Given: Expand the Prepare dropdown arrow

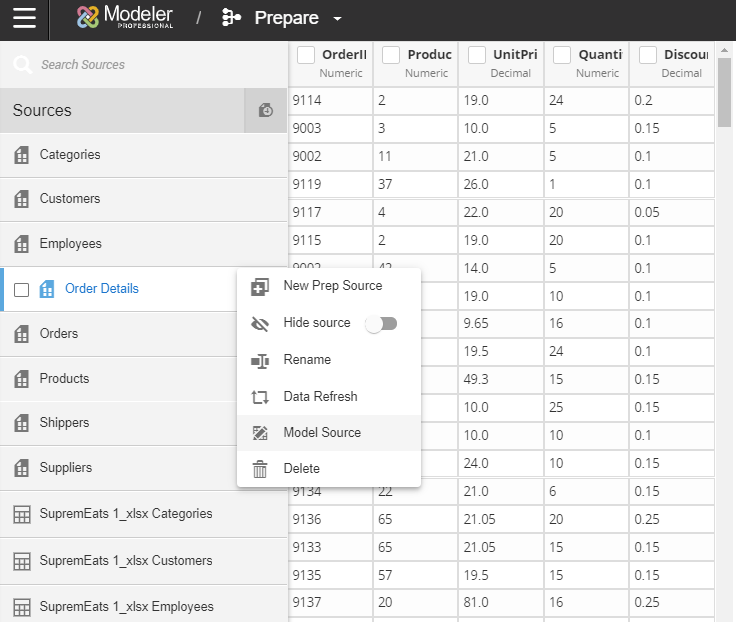Looking at the screenshot, I should click(x=337, y=19).
